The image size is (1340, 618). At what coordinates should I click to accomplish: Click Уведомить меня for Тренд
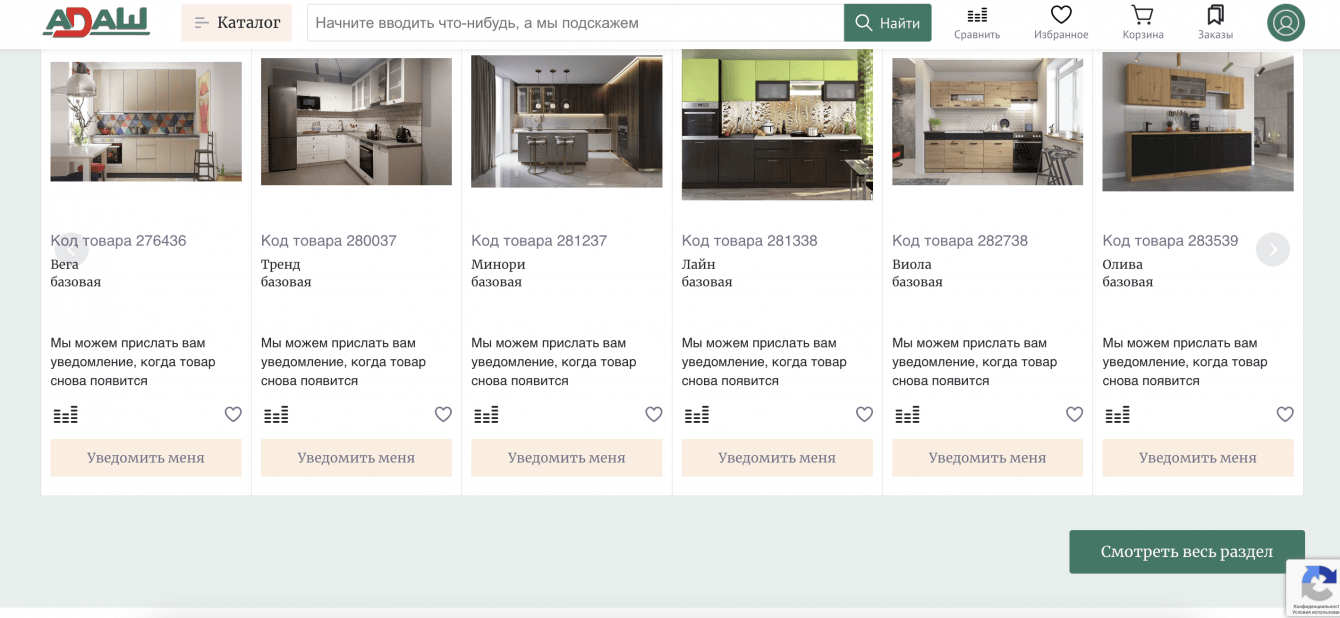[356, 458]
